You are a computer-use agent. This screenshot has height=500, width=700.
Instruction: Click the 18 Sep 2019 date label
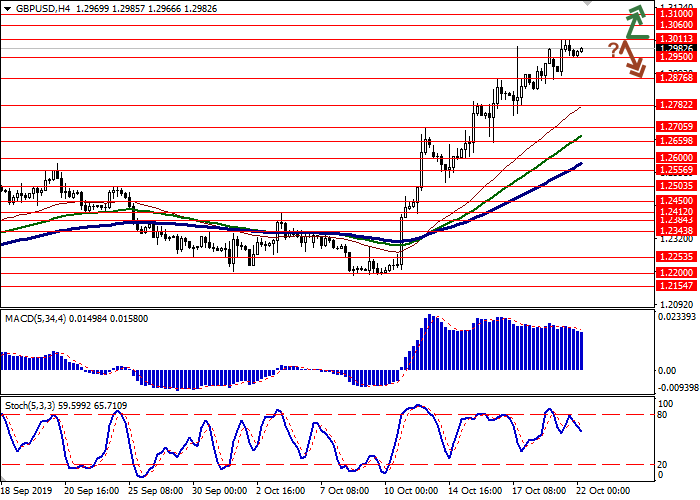[x=26, y=492]
